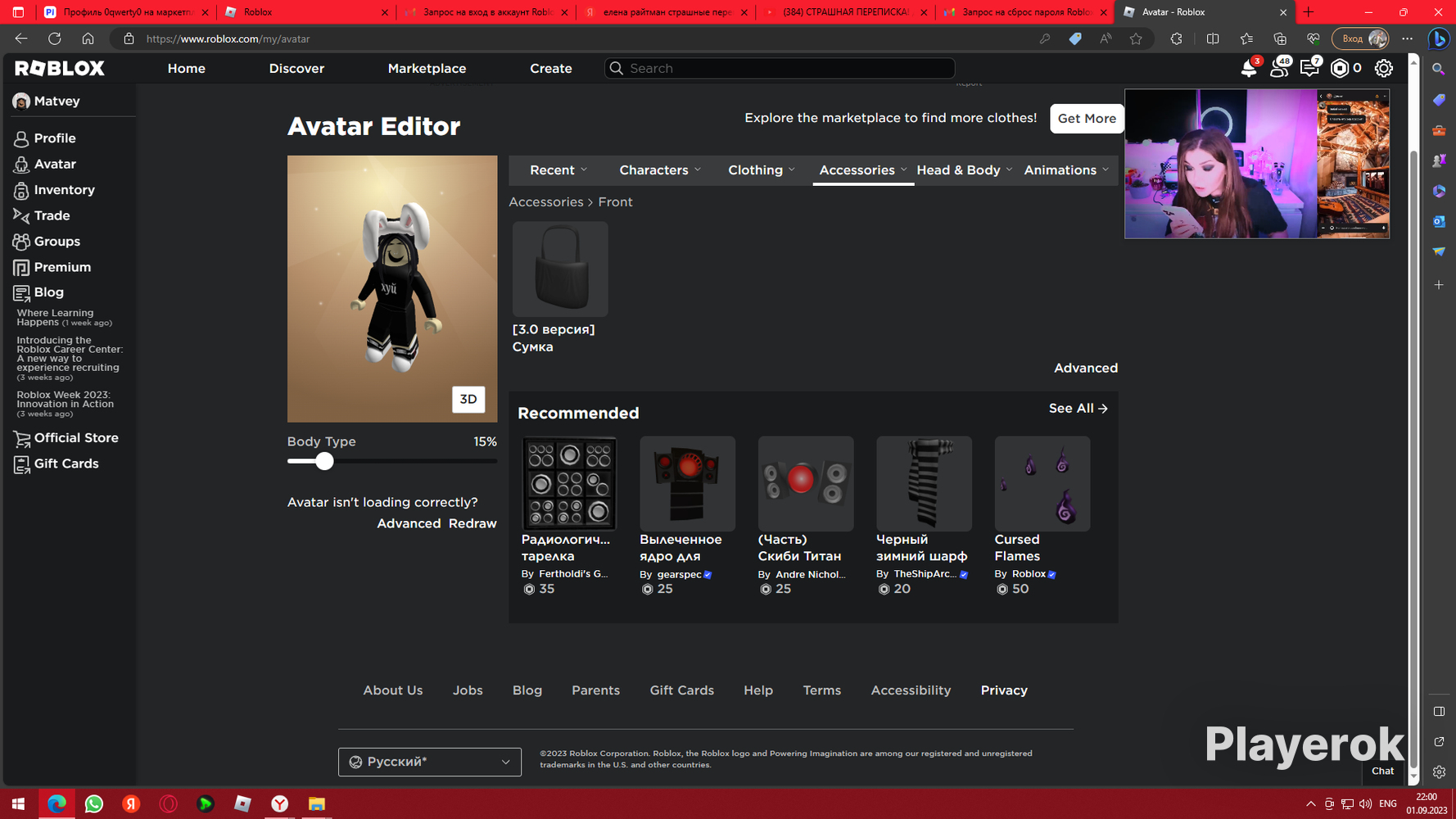Viewport: 1456px width, 819px height.
Task: Open the Черный зимний шарф item
Action: [x=924, y=483]
